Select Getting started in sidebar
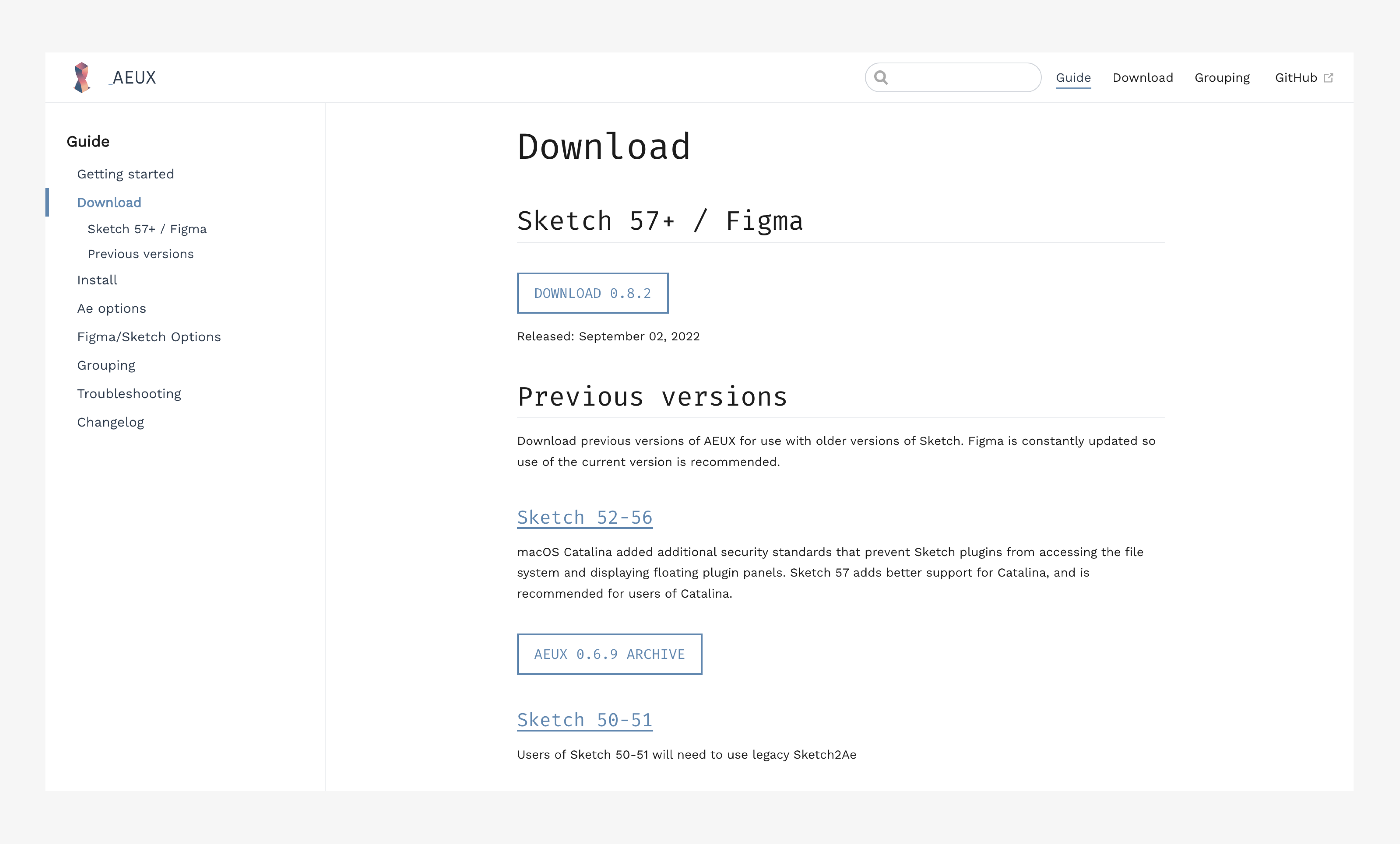The width and height of the screenshot is (1400, 844). point(126,174)
